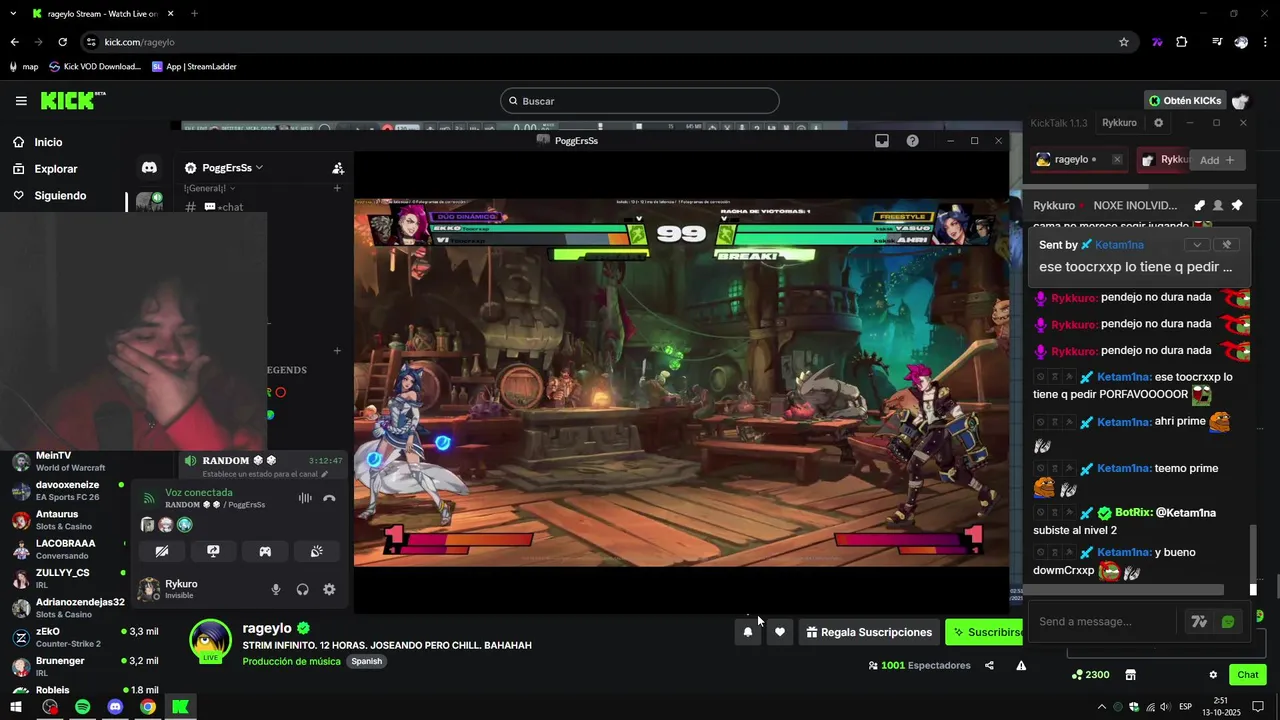Image resolution: width=1280 pixels, height=720 pixels.
Task: Open Kick emote picker in KickTalk
Action: pyautogui.click(x=1228, y=622)
